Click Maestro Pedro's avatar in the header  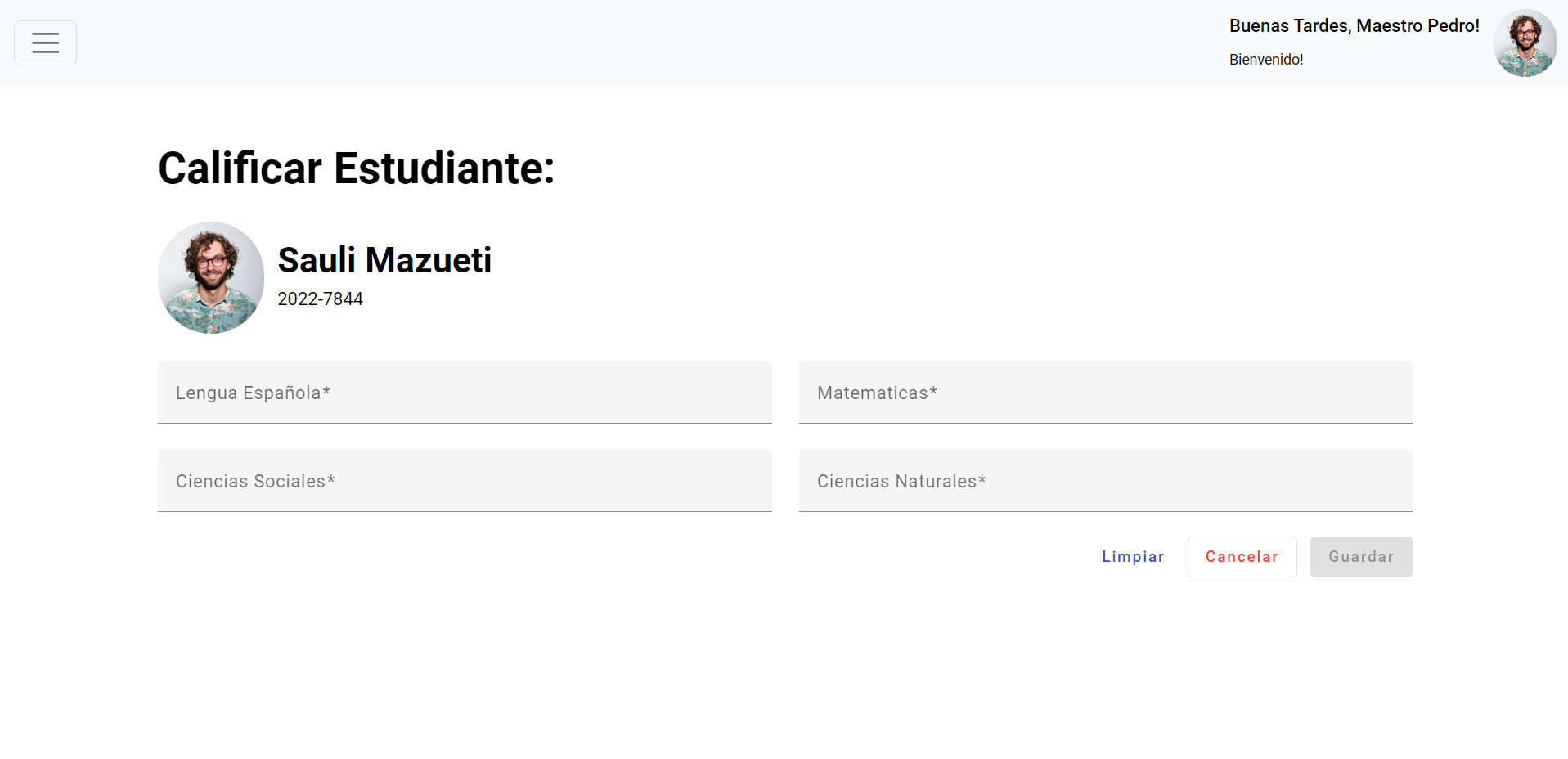pos(1525,43)
